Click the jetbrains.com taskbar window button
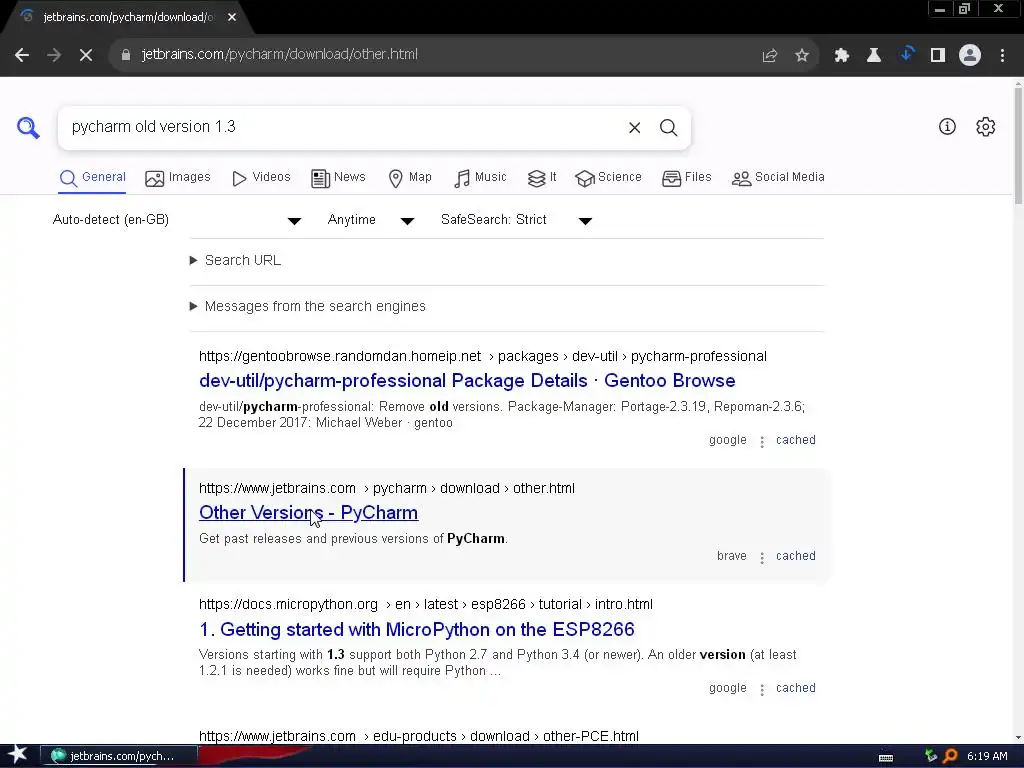 [119, 756]
